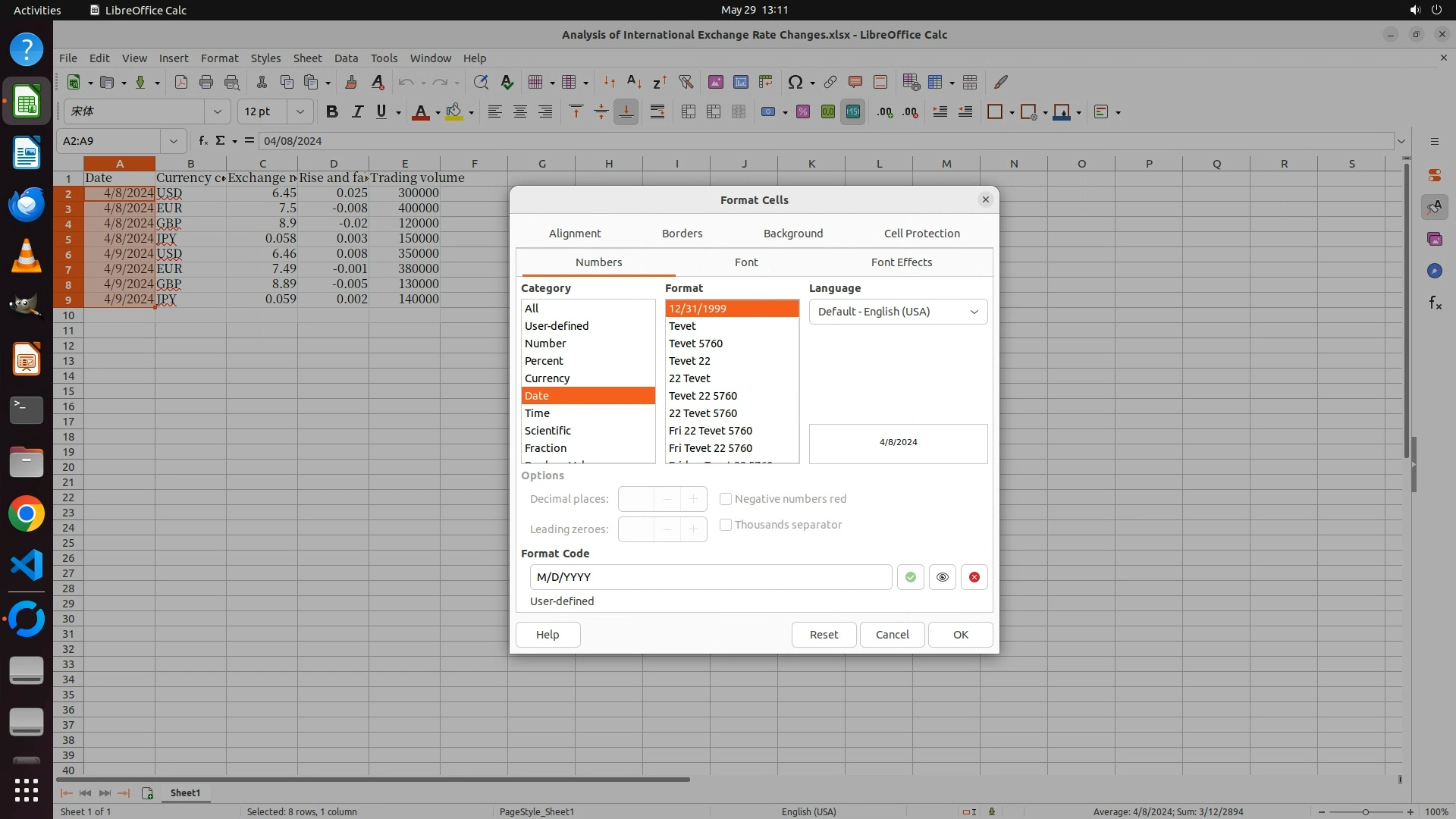Open the Language dropdown in Format Cells
The image size is (1456, 819).
pyautogui.click(x=898, y=312)
